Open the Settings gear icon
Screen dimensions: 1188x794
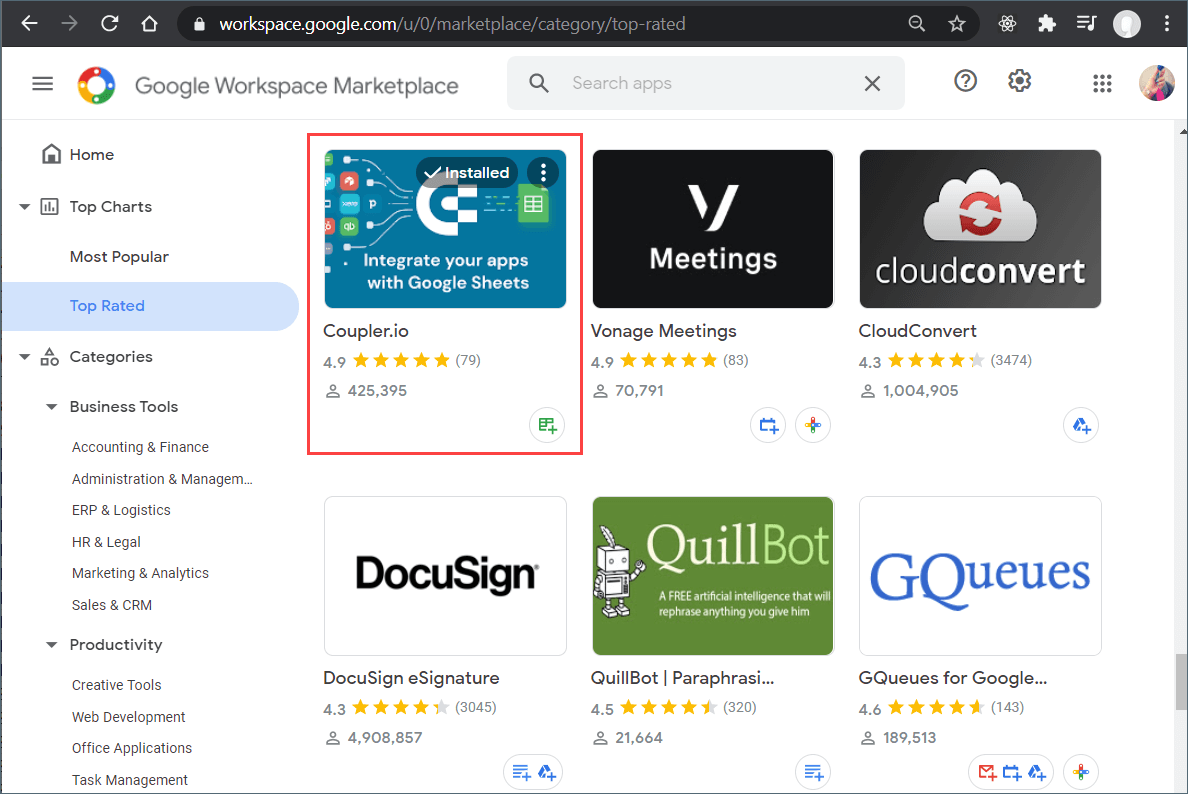[1019, 80]
